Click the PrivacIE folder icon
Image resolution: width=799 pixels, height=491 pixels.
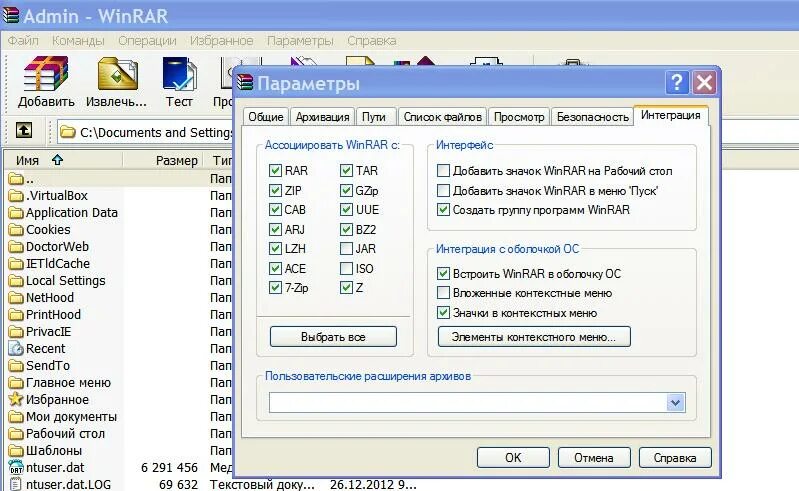[x=16, y=332]
